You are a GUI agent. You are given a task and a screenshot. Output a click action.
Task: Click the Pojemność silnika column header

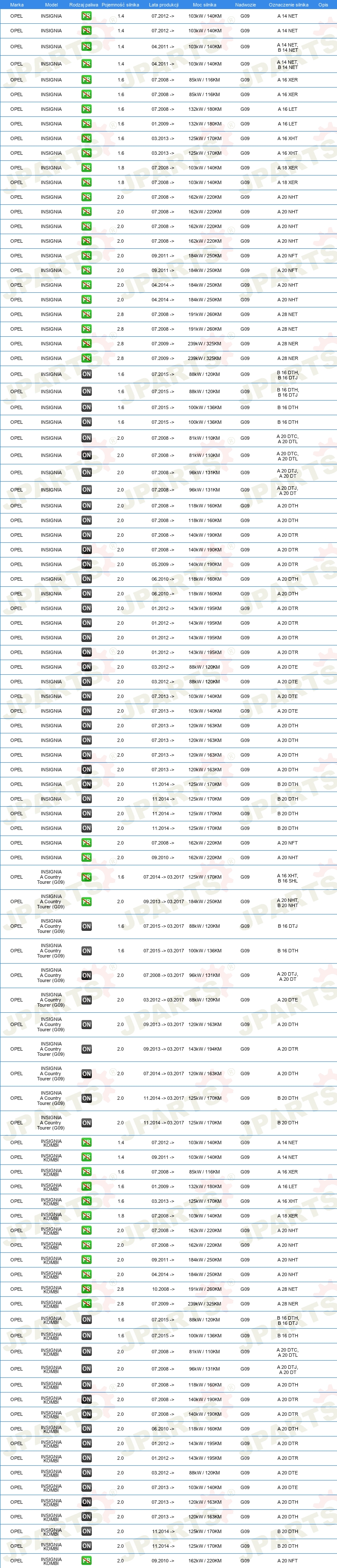coord(120,4)
